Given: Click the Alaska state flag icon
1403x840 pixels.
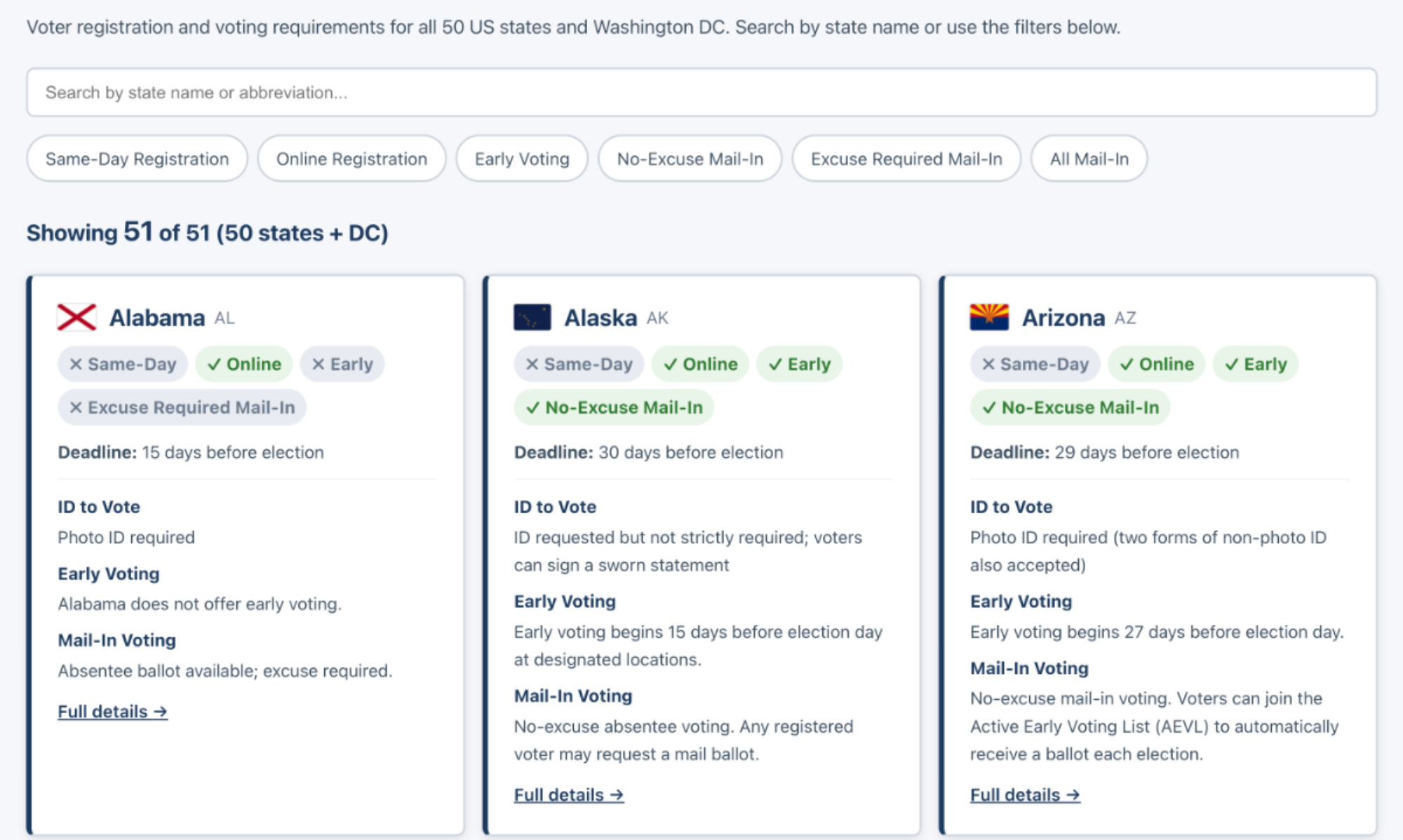Looking at the screenshot, I should 532,318.
